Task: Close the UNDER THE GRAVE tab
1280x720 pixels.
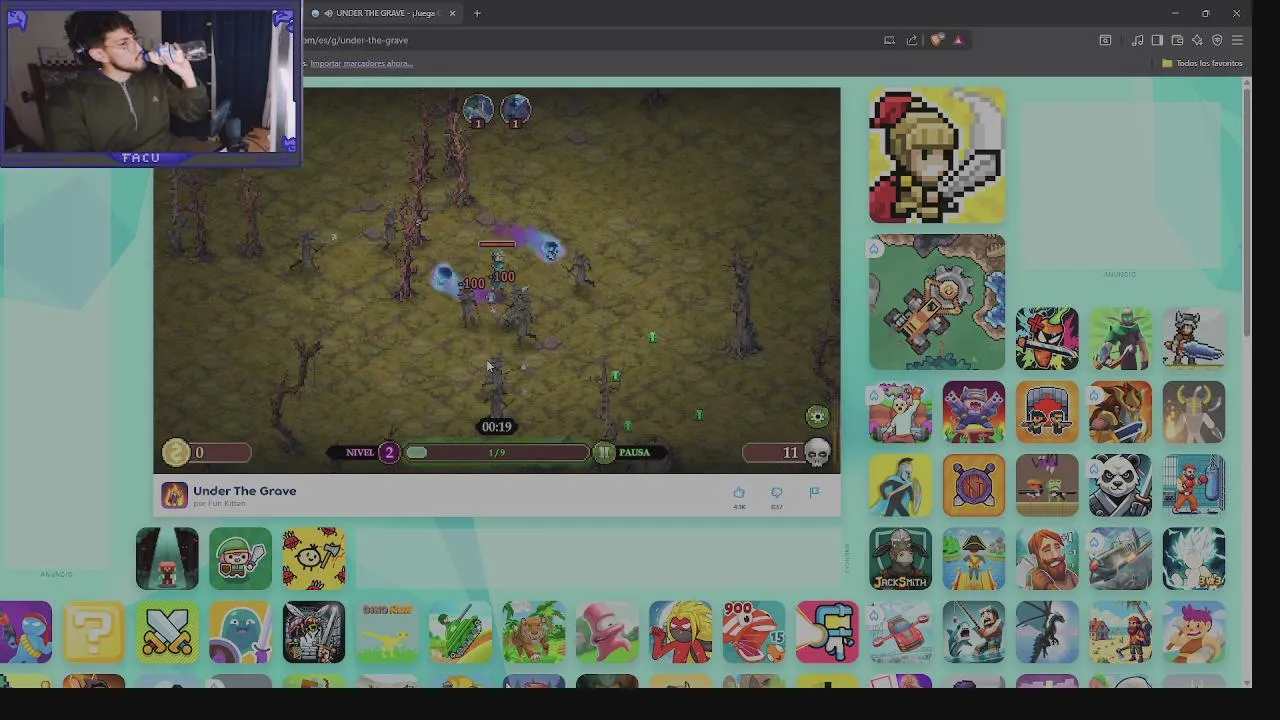Action: (452, 13)
